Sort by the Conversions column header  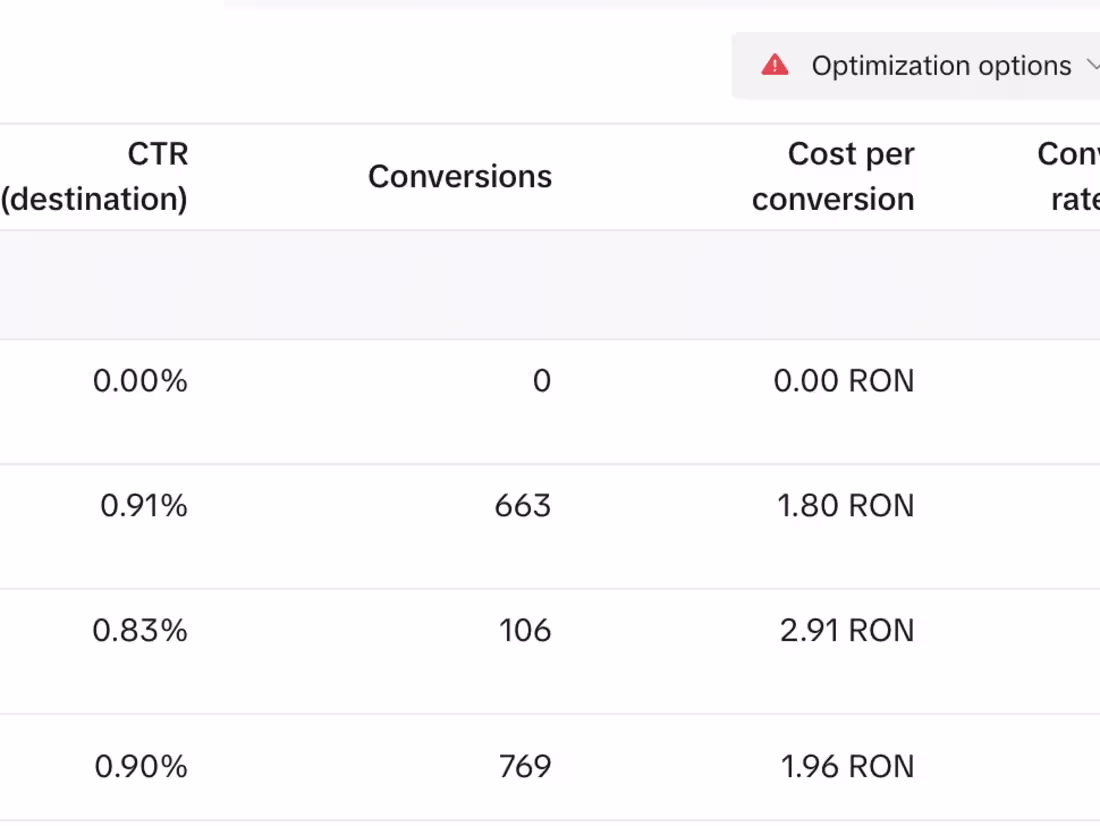tap(460, 176)
